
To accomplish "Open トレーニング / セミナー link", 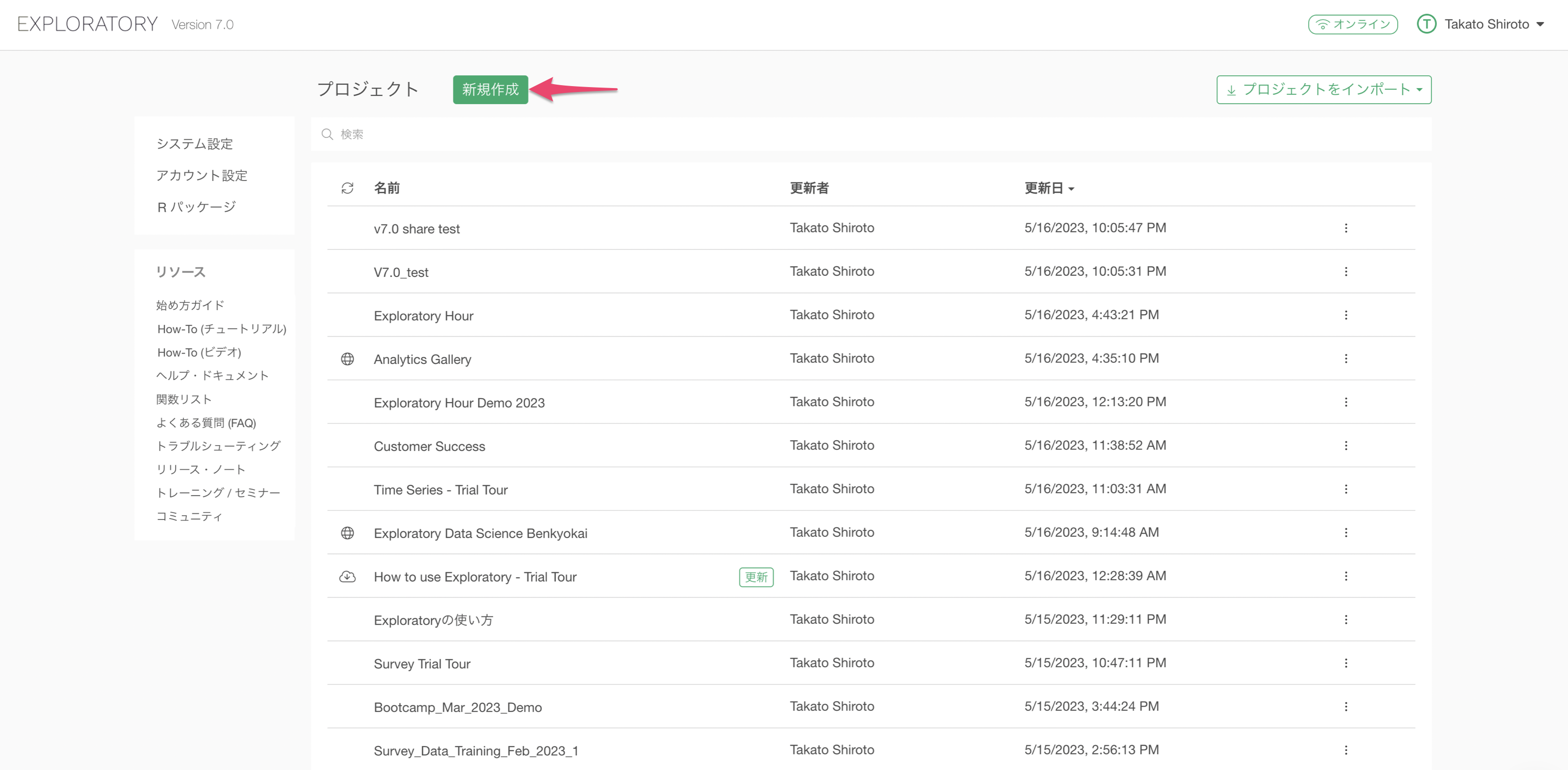I will [218, 493].
